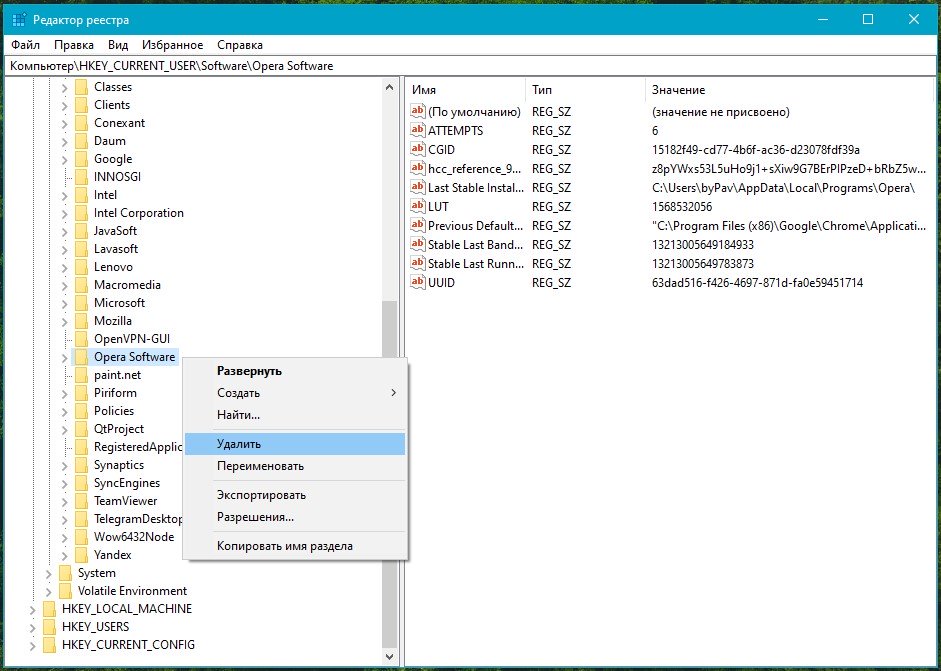Click the folder icon next to Conexant
Image resolution: width=941 pixels, height=671 pixels.
click(x=82, y=123)
